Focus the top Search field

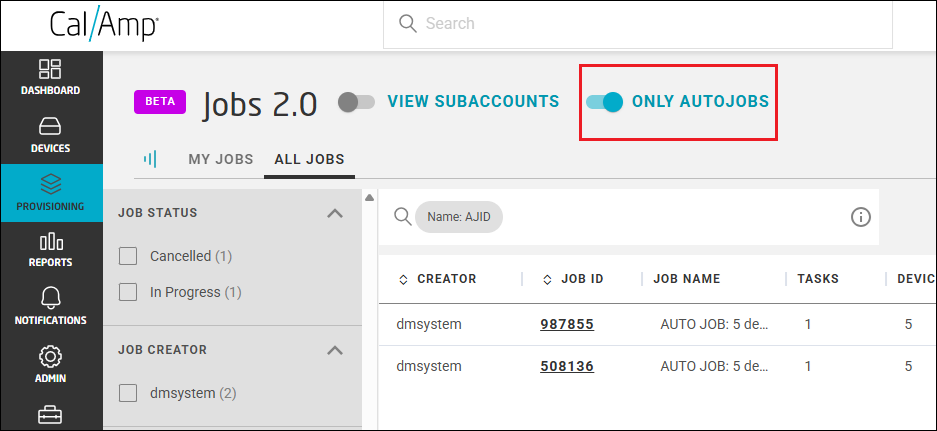pyautogui.click(x=638, y=24)
